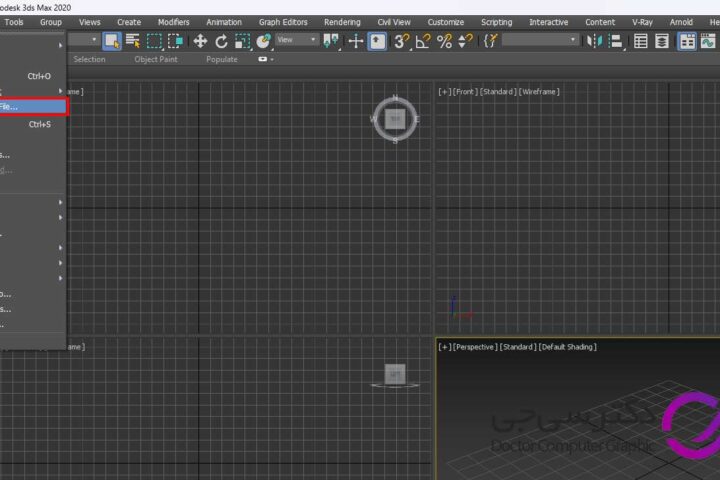Open the Customize menu
Screen dimensions: 720x480
point(446,22)
